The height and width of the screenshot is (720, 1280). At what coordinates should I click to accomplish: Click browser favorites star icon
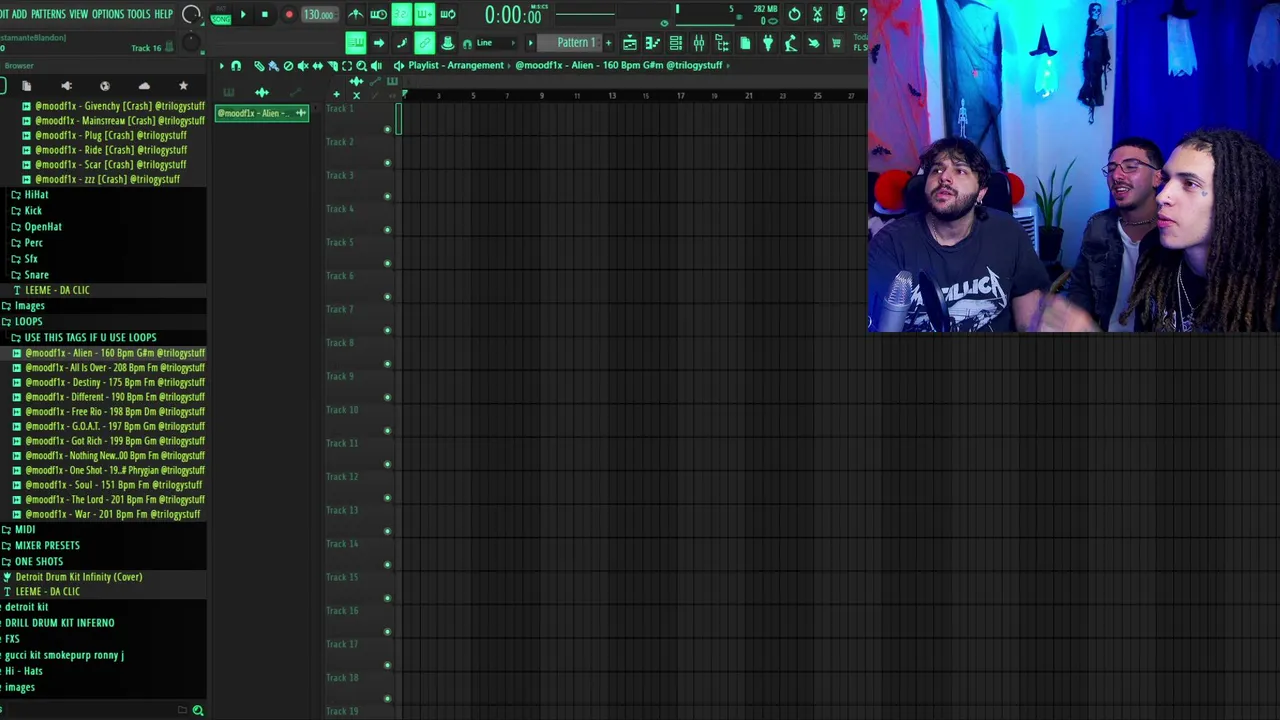click(x=183, y=86)
